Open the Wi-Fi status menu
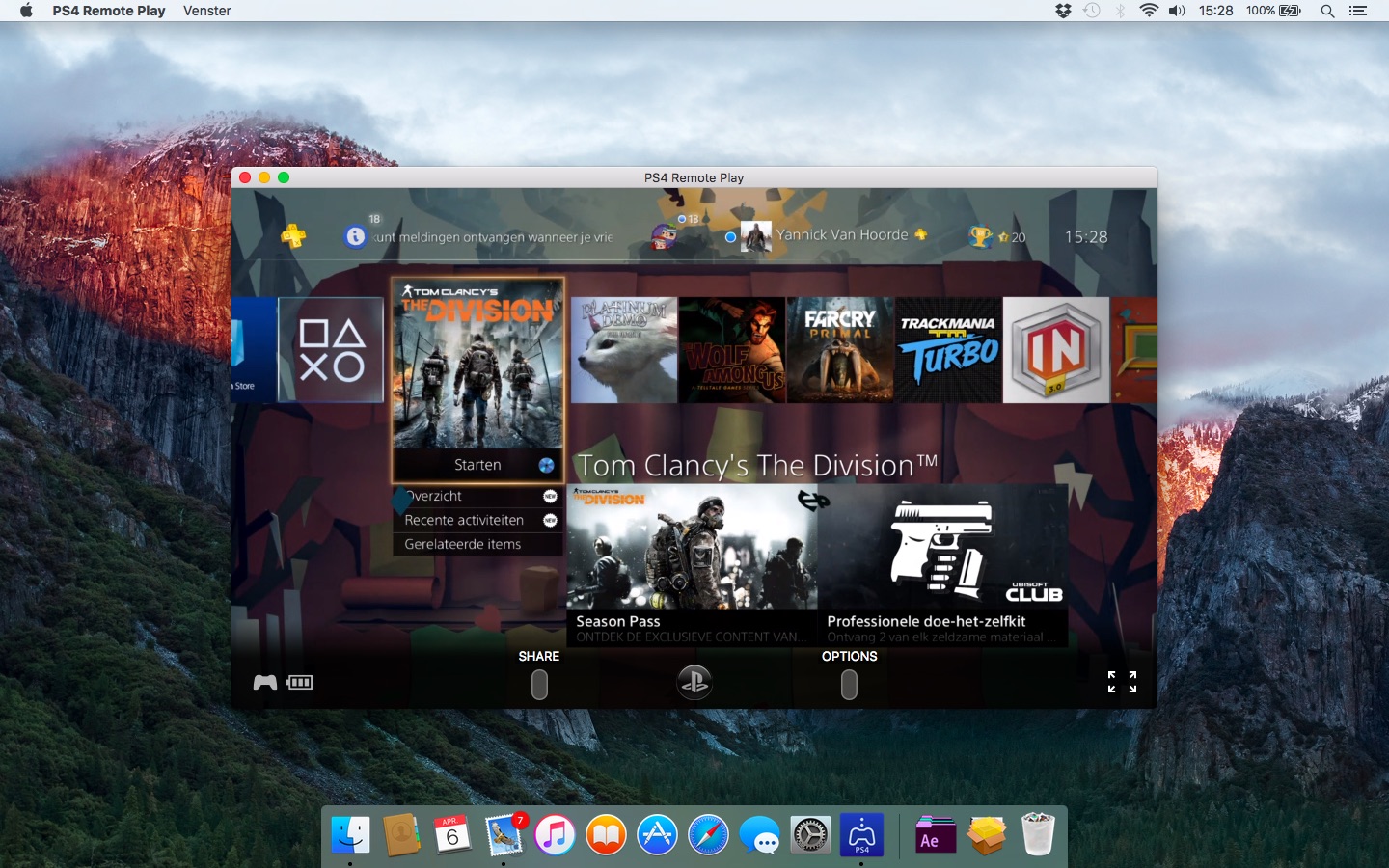The height and width of the screenshot is (868, 1389). pyautogui.click(x=1149, y=11)
